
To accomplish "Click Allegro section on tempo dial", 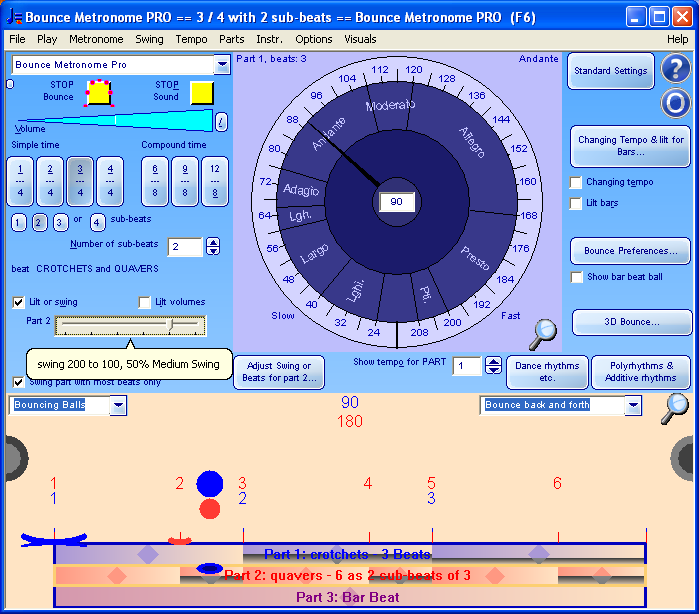I will coord(472,143).
